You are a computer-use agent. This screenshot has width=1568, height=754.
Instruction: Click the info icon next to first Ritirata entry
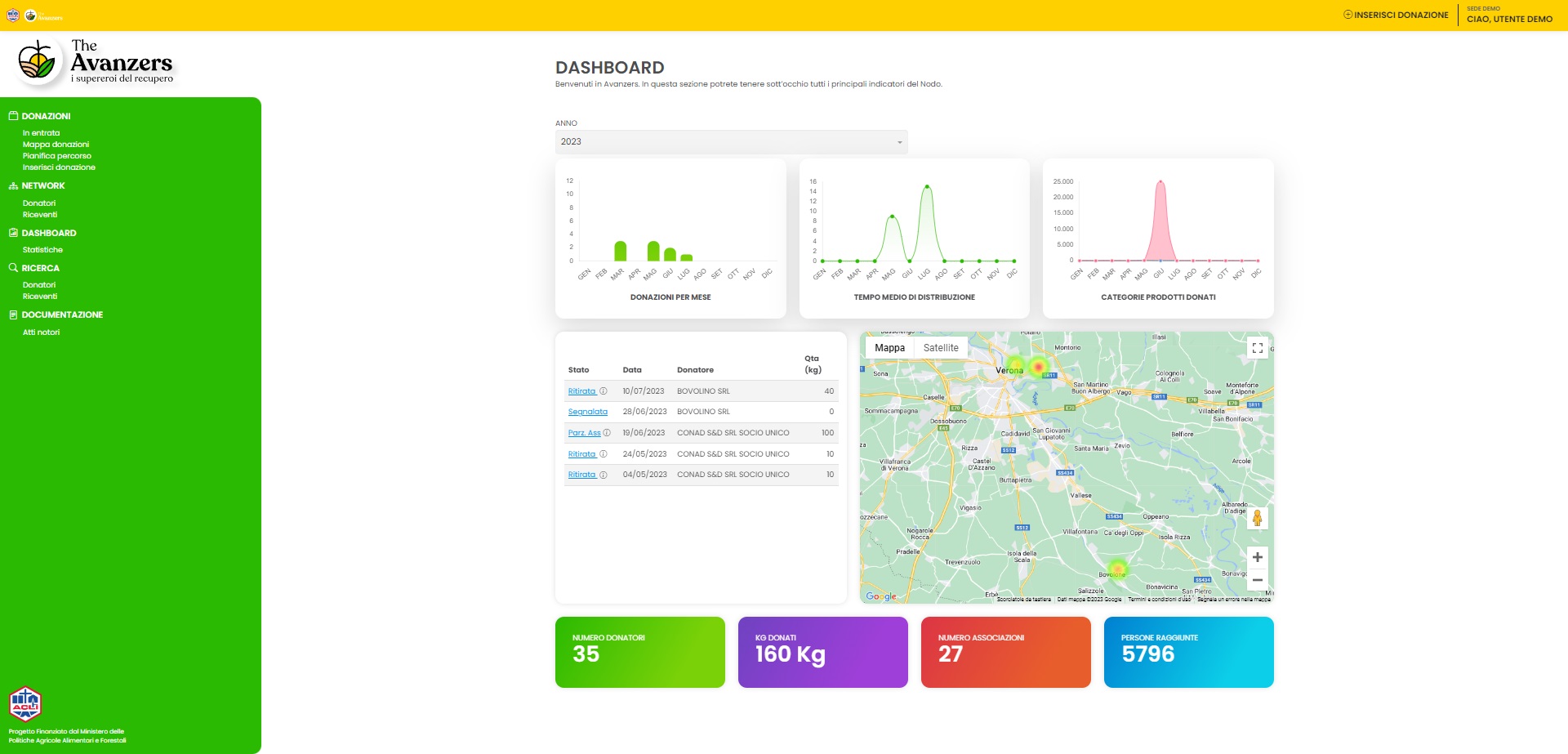(603, 390)
